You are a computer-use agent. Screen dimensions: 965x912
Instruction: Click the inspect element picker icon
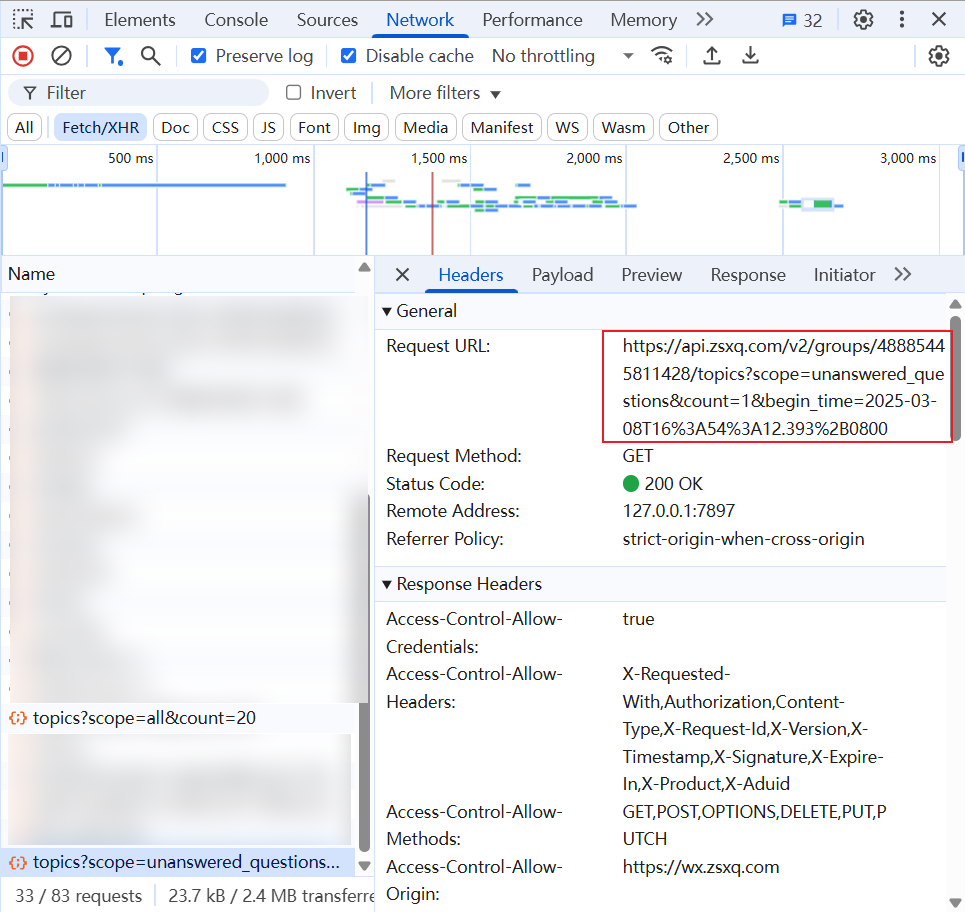[x=22, y=20]
